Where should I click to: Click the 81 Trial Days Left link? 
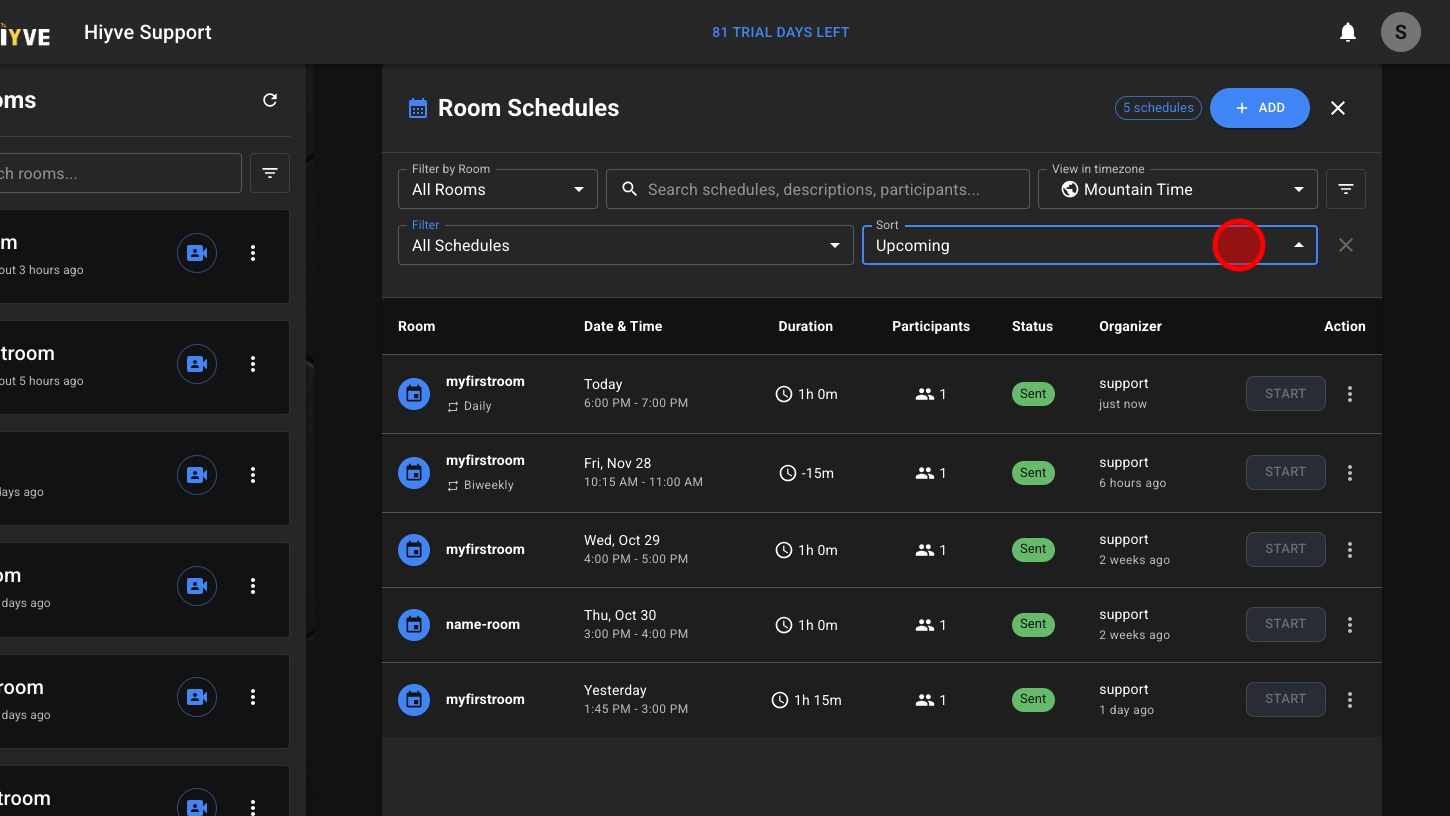click(780, 32)
